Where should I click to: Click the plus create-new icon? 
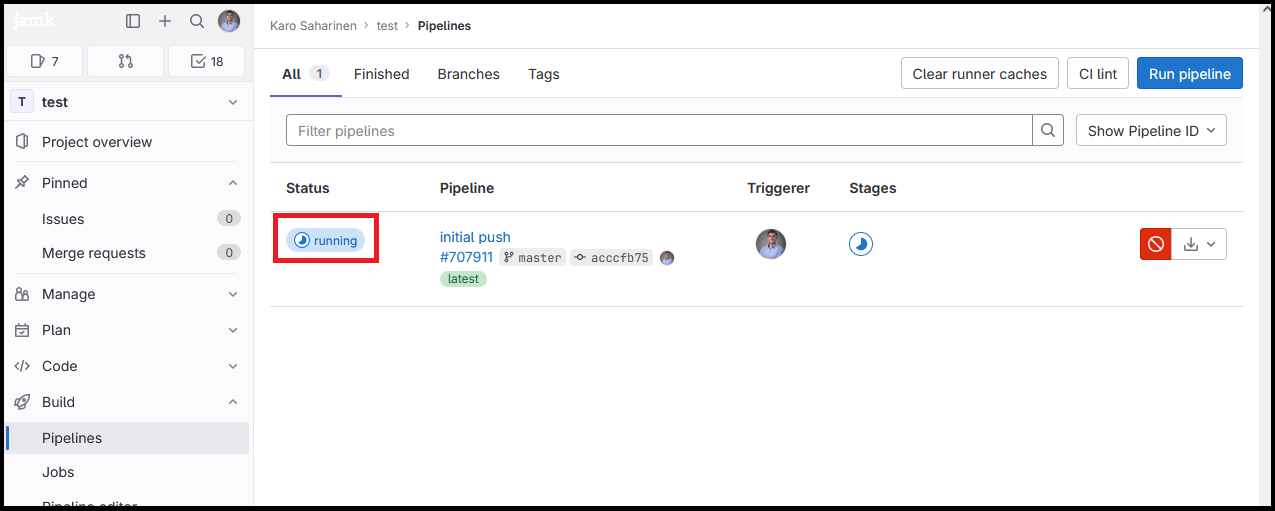(165, 21)
